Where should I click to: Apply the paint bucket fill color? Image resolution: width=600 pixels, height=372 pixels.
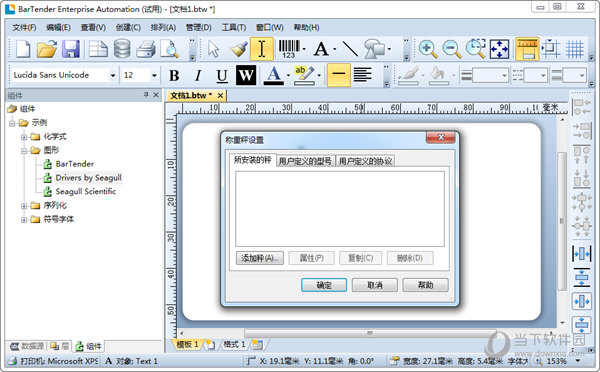point(439,75)
